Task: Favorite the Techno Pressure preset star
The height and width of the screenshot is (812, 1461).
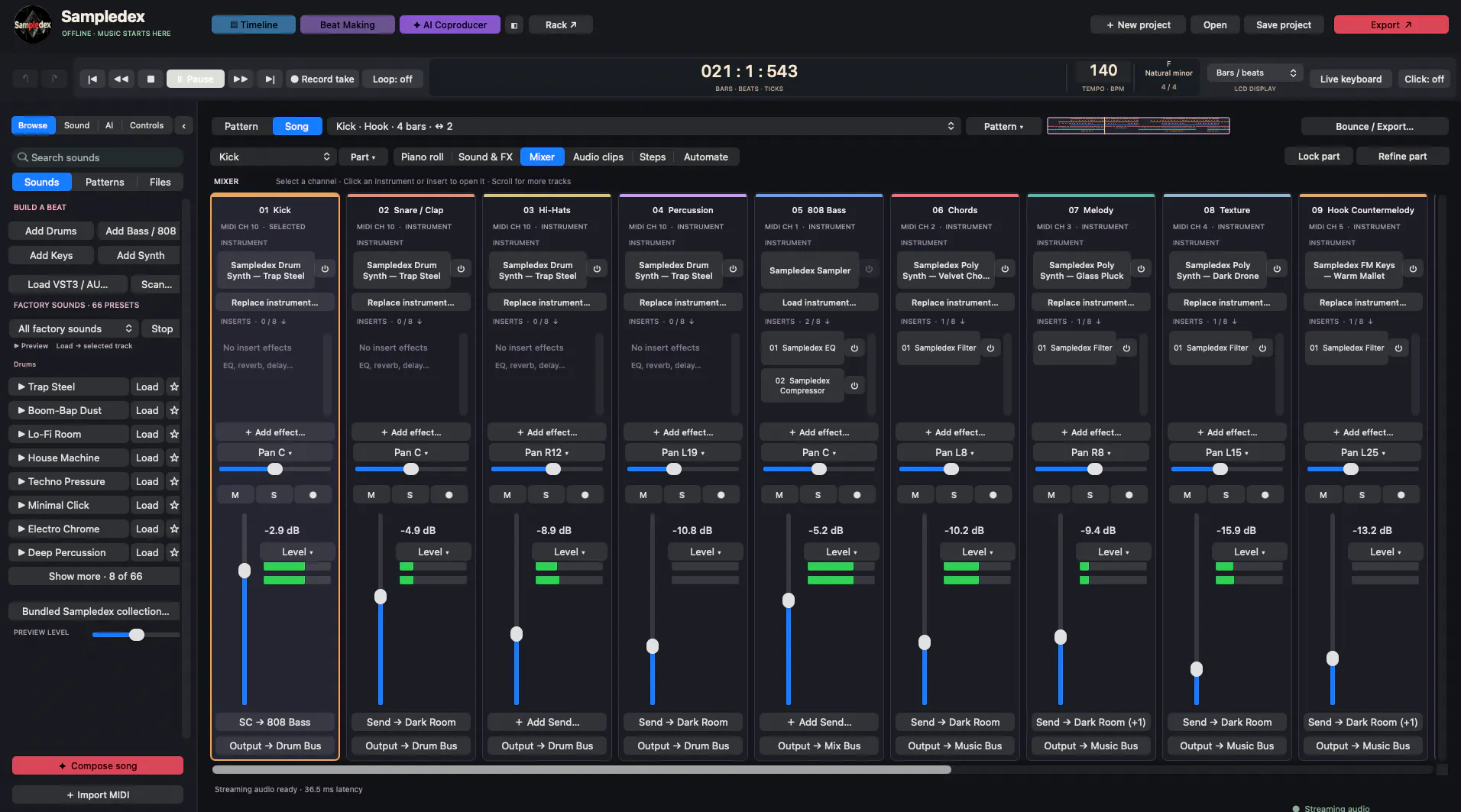Action: pos(174,481)
